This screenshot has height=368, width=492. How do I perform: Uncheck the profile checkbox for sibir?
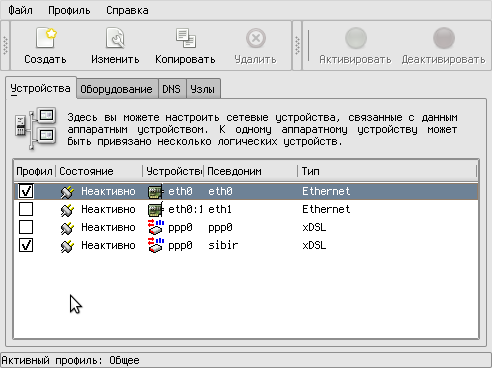click(26, 245)
